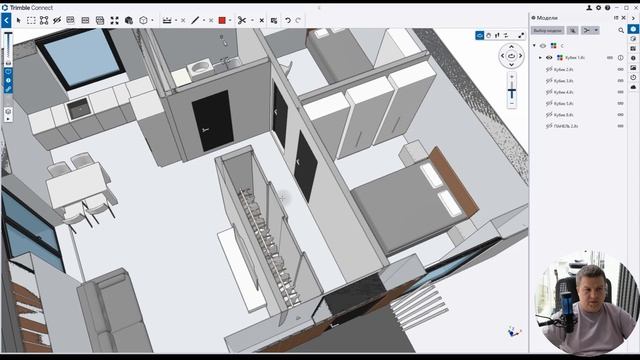640x360 pixels.
Task: Click the undo arrow
Action: point(288,20)
